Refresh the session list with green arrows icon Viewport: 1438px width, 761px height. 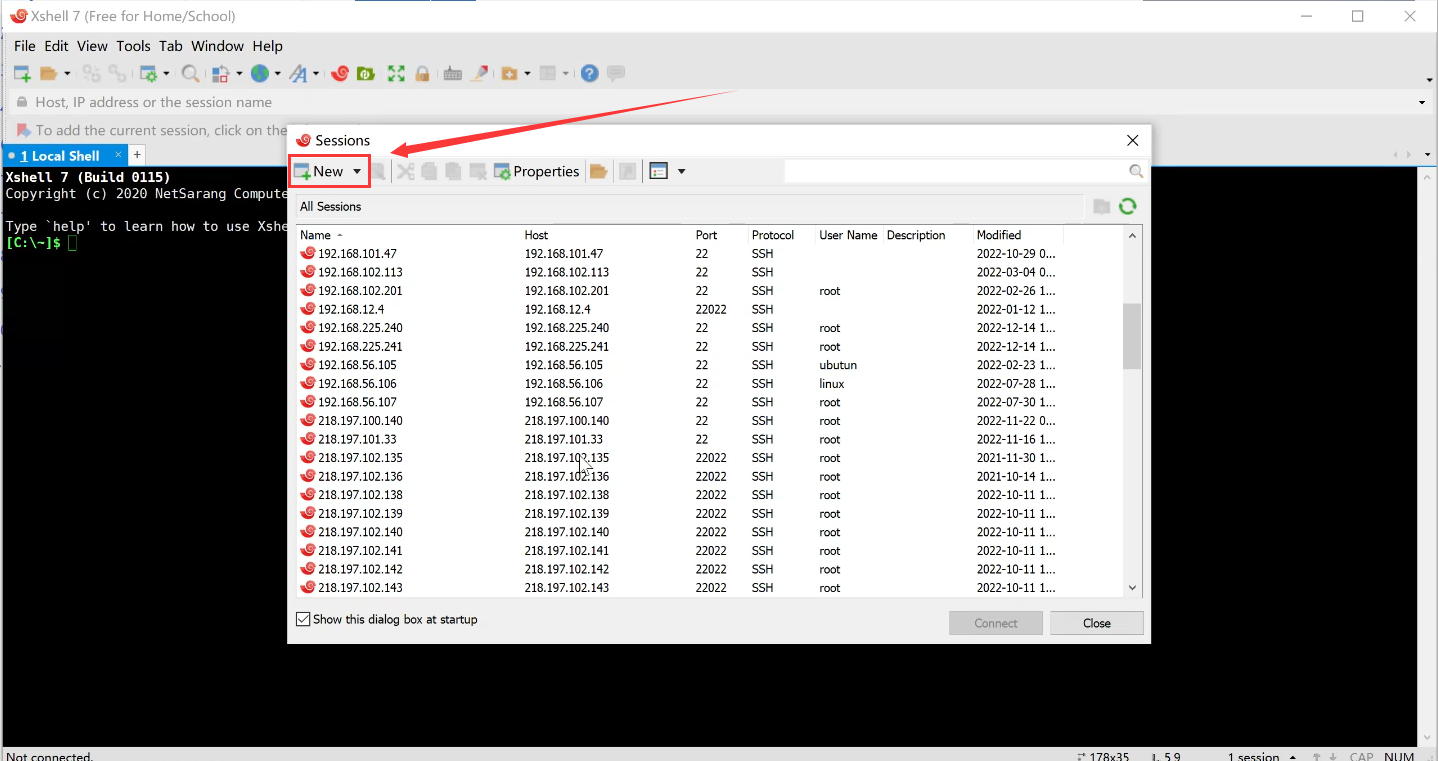click(1128, 206)
